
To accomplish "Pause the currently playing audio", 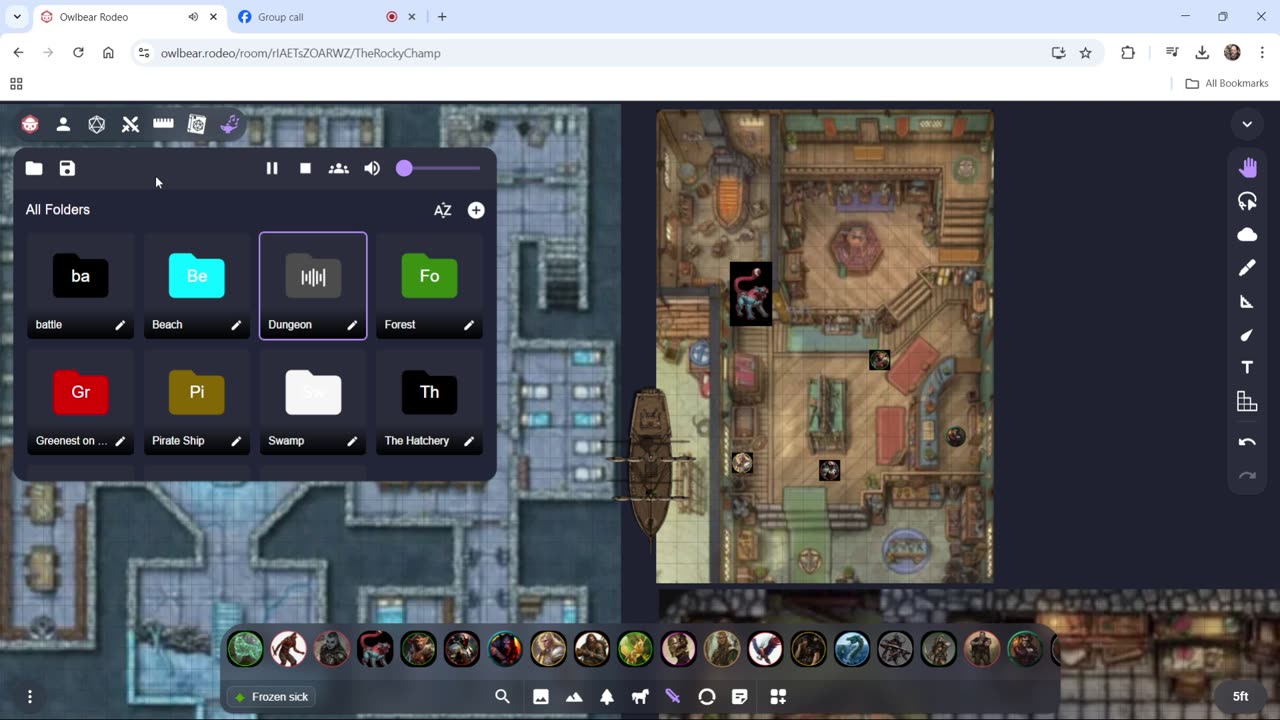I will pyautogui.click(x=272, y=168).
